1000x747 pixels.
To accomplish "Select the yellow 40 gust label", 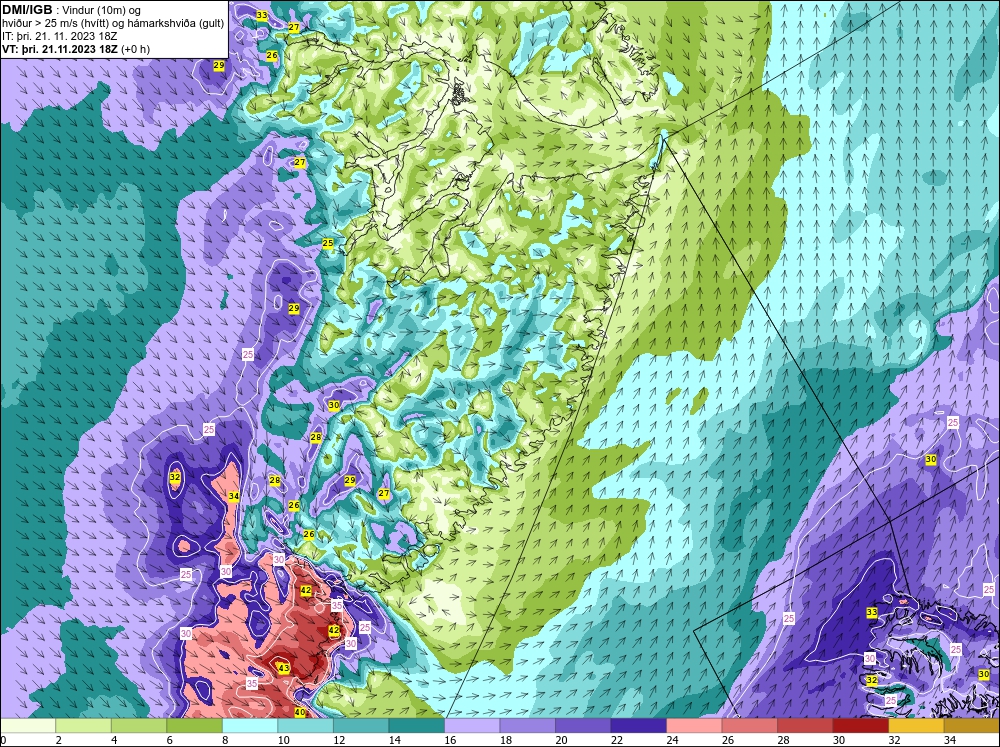I will [x=300, y=713].
